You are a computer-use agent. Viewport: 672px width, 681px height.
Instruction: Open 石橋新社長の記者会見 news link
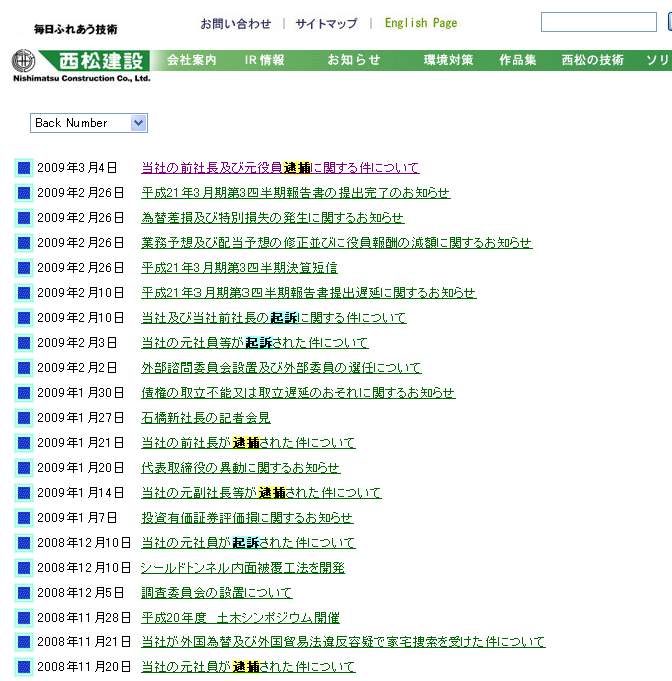tap(205, 418)
